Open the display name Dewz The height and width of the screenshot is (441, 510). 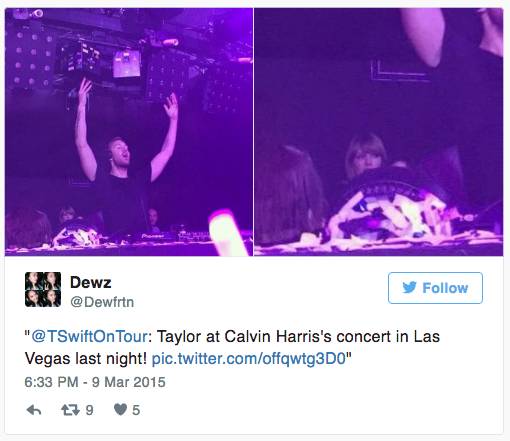coord(91,283)
